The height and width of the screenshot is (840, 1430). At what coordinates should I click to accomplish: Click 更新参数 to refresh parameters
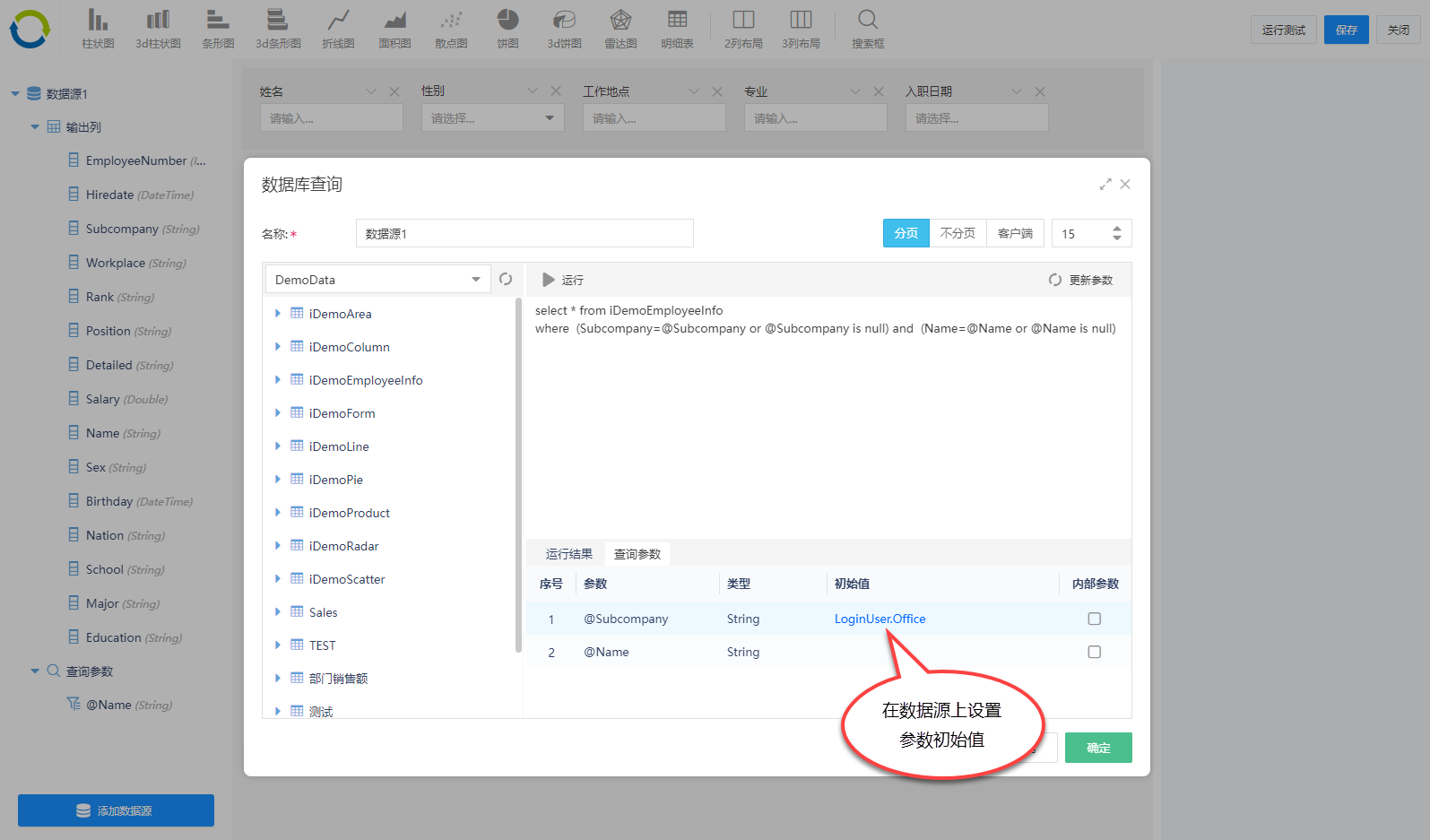1080,280
